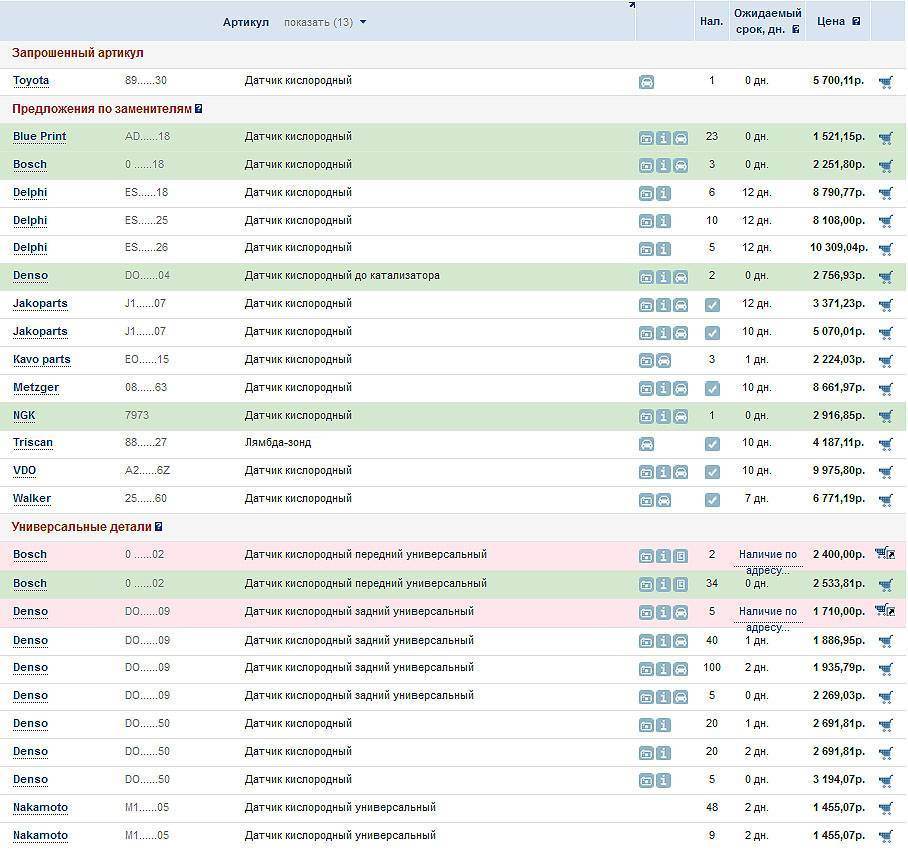Open photo icon for Blue Print row
This screenshot has height=850, width=908.
click(x=646, y=138)
